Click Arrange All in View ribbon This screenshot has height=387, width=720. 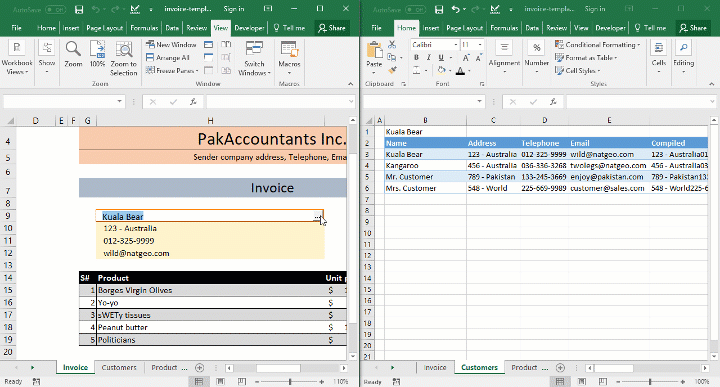point(168,57)
